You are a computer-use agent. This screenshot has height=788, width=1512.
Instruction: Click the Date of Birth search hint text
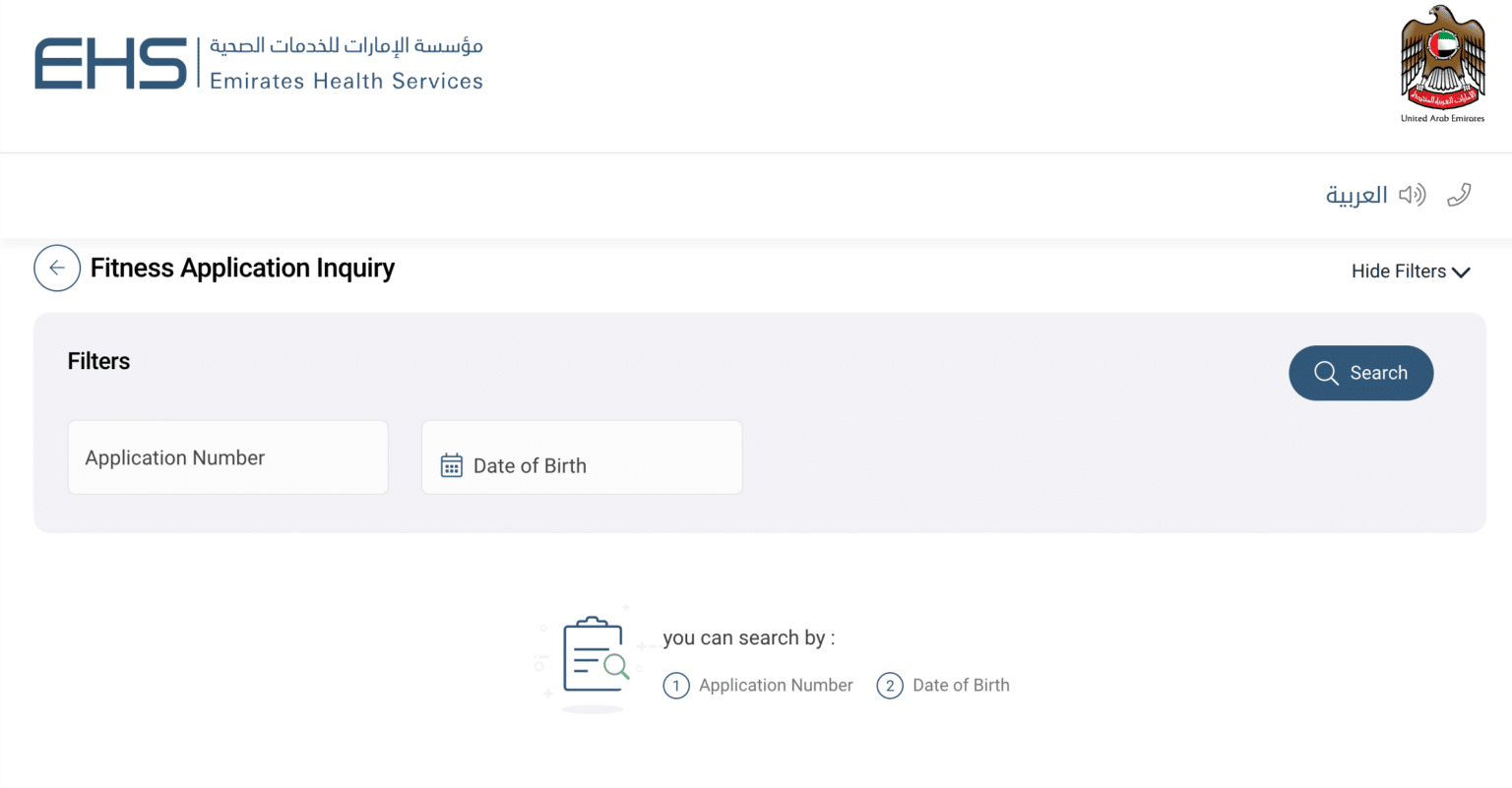[x=961, y=686]
